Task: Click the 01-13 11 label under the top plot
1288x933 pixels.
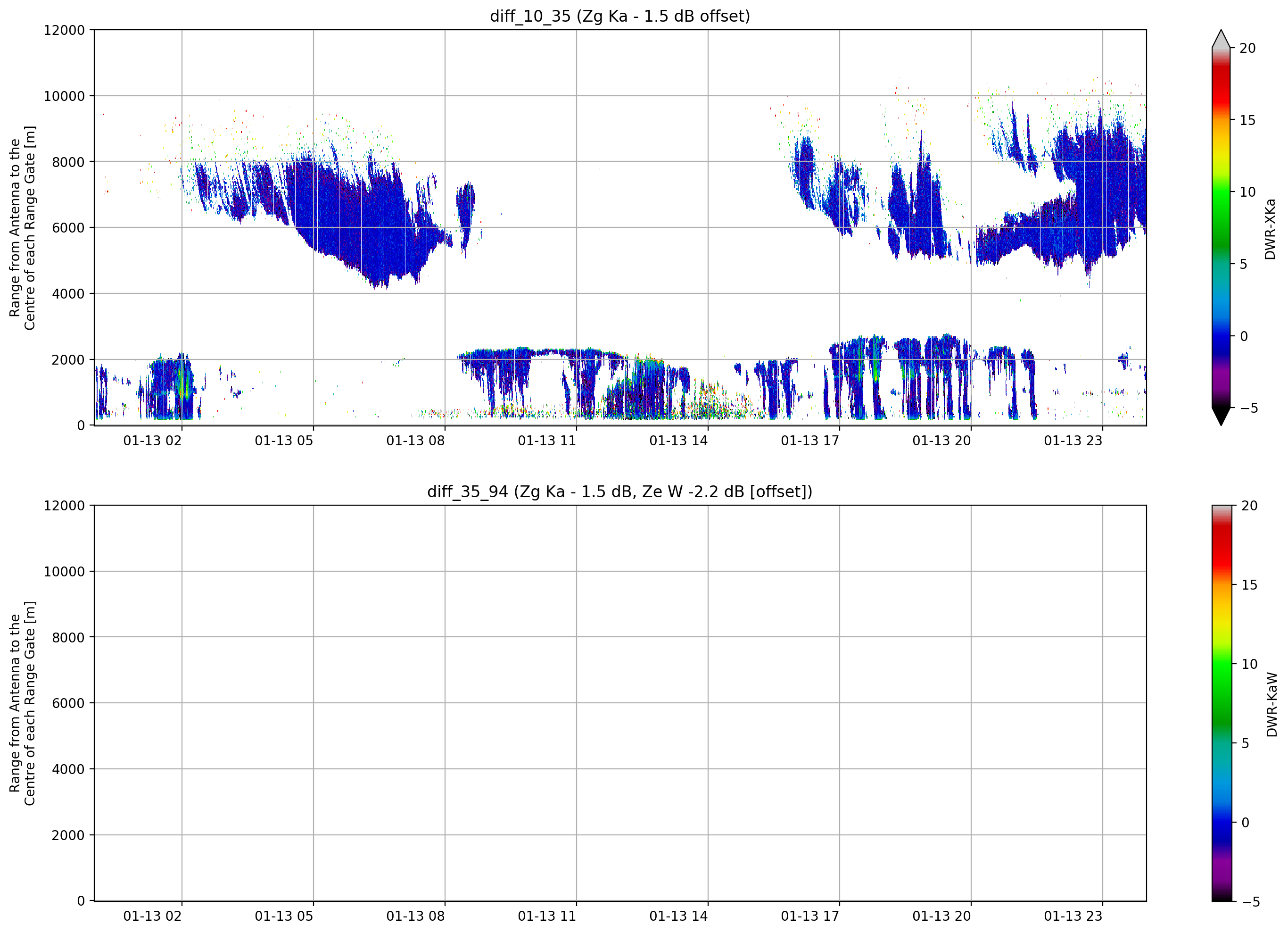Action: [547, 441]
